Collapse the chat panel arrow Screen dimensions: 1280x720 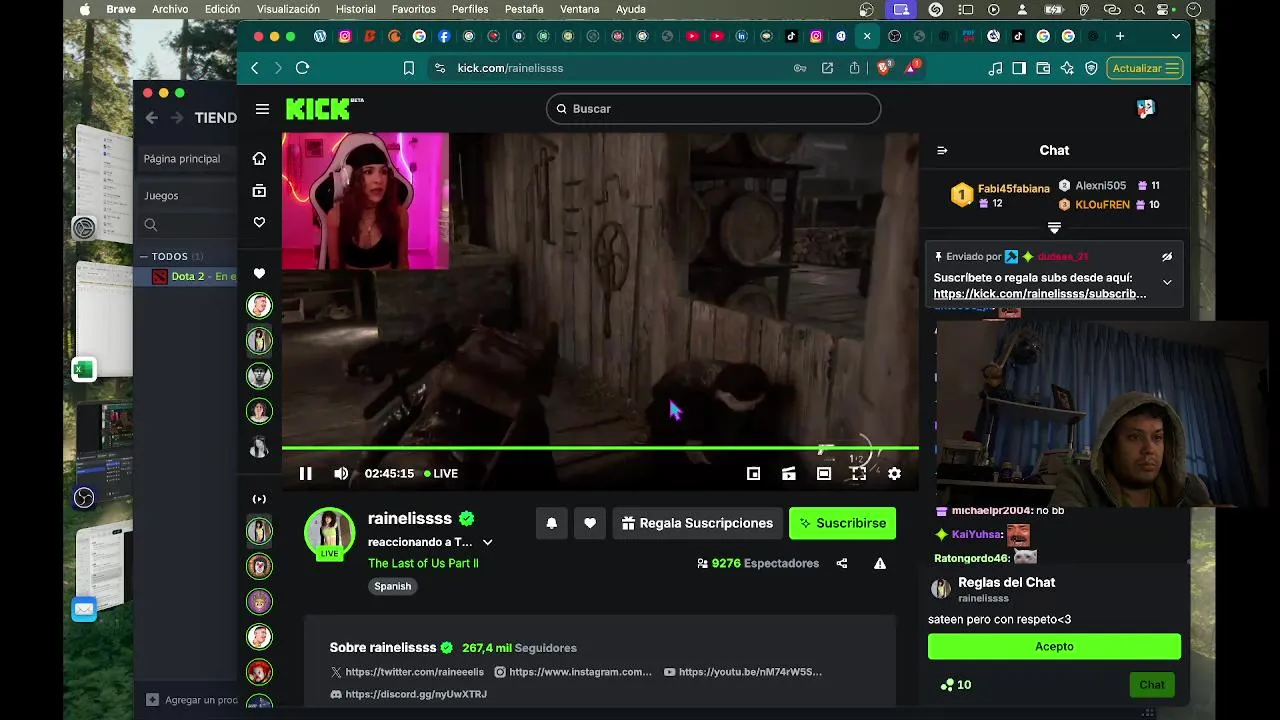tap(942, 151)
